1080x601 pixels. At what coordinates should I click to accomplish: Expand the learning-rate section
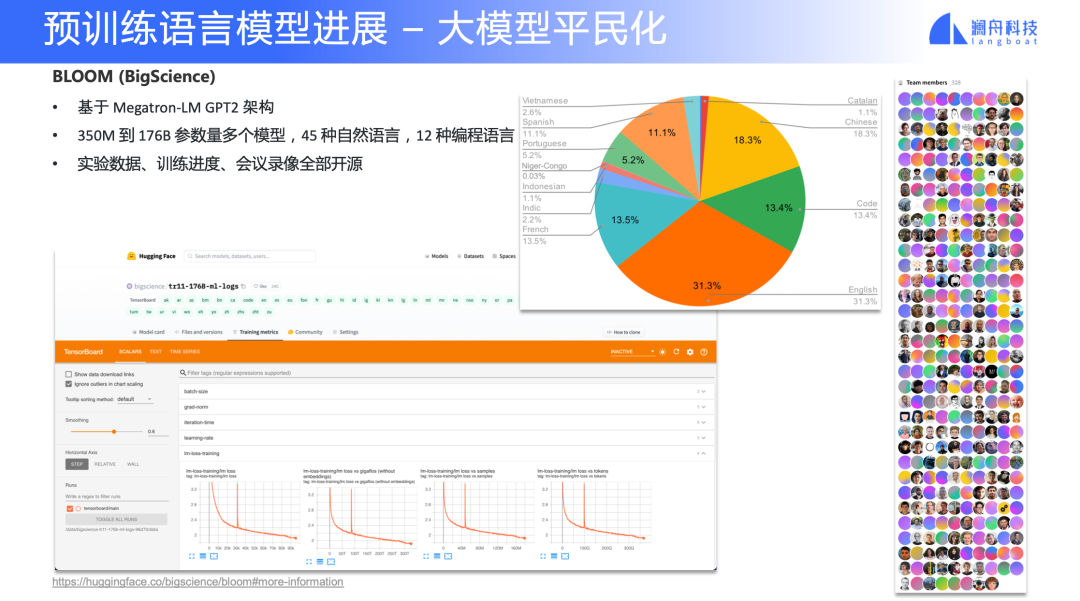(x=446, y=438)
